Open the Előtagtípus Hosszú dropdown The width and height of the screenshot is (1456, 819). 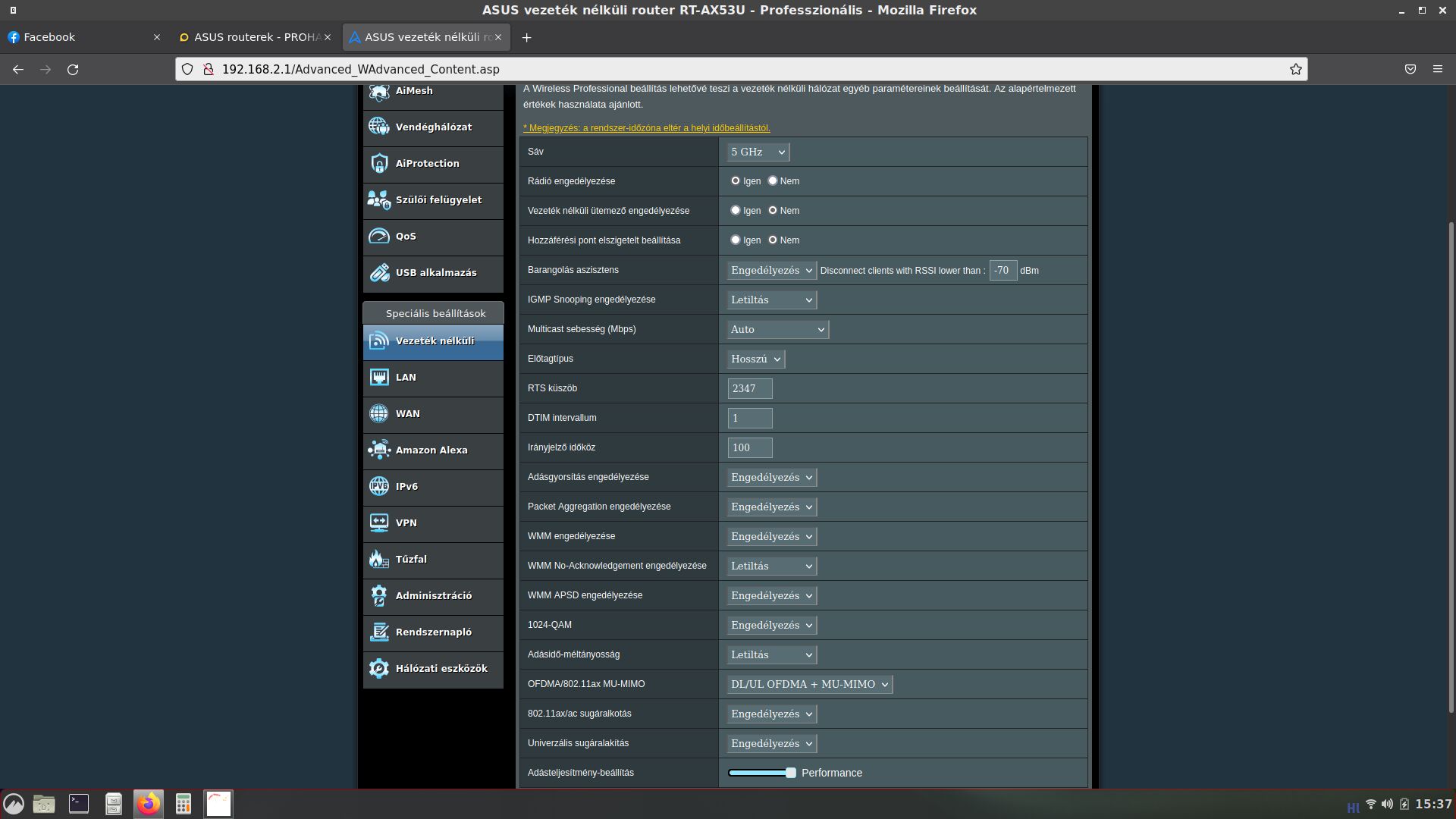coord(755,359)
